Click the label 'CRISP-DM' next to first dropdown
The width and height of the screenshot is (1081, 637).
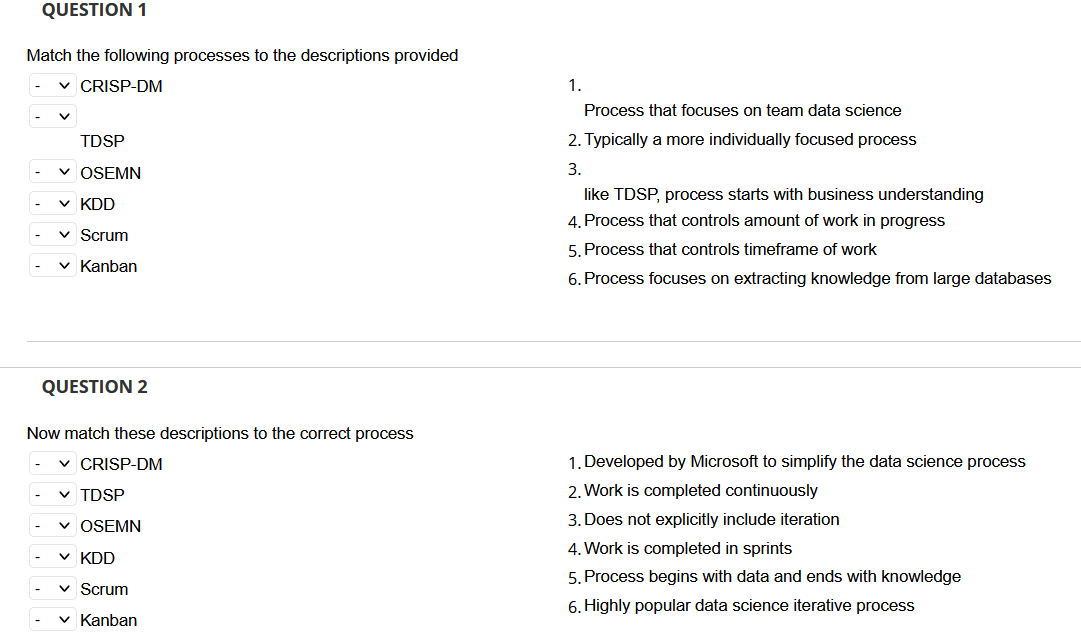pos(121,86)
